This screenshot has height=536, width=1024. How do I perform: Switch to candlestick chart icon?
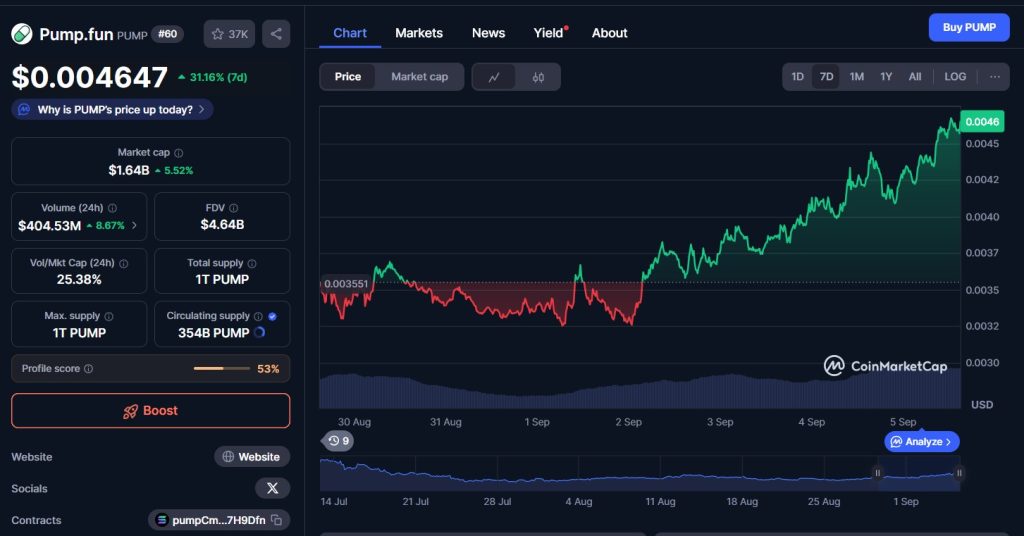[538, 77]
